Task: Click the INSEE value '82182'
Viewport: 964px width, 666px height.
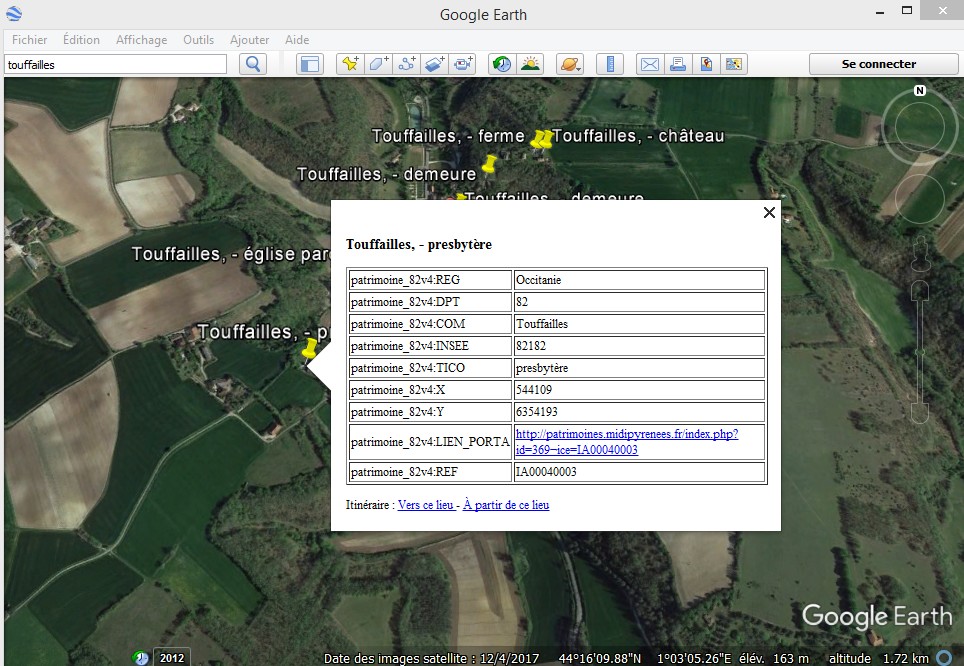Action: (x=639, y=346)
